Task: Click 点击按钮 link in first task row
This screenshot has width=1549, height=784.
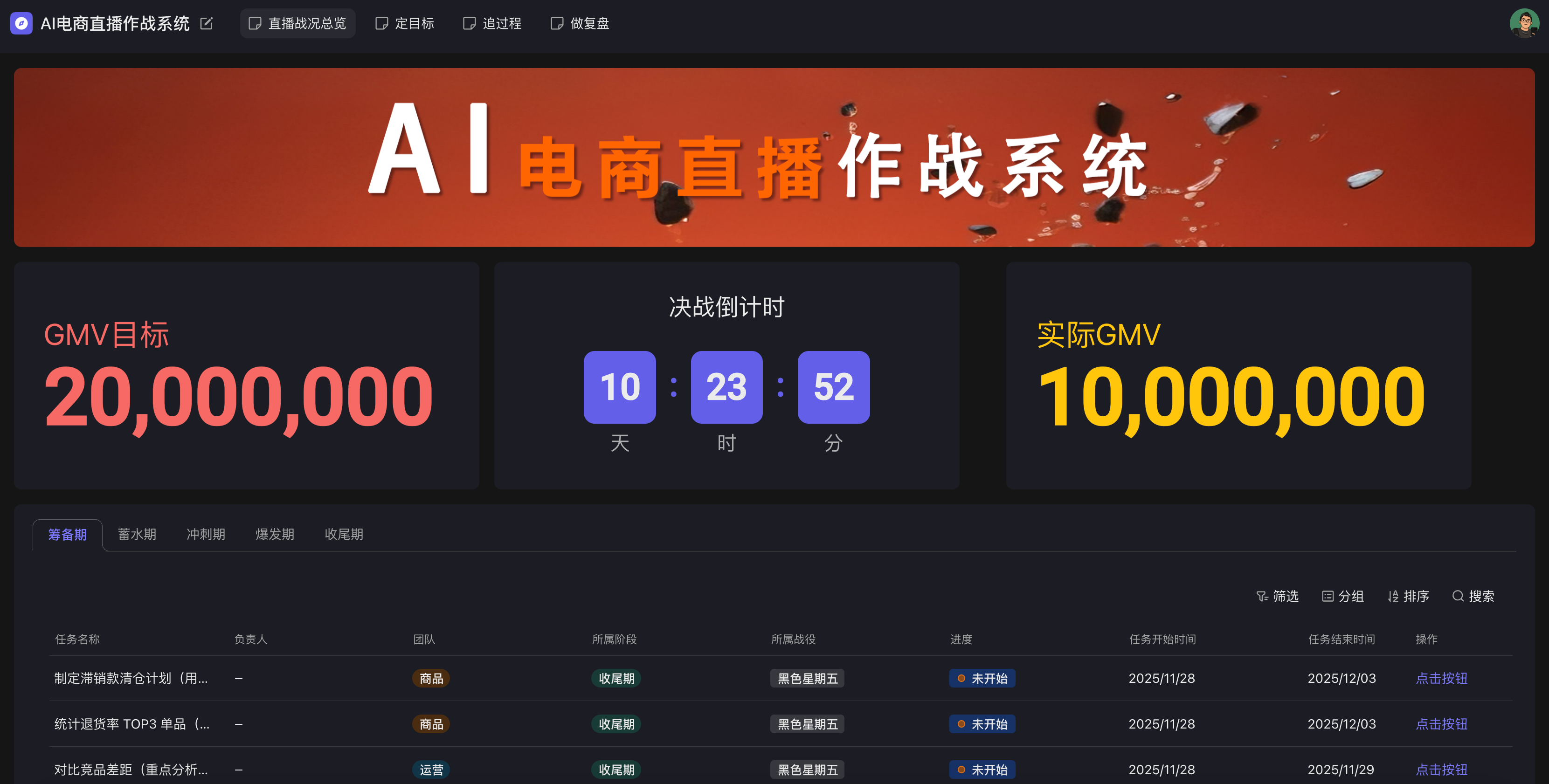Action: click(1441, 678)
